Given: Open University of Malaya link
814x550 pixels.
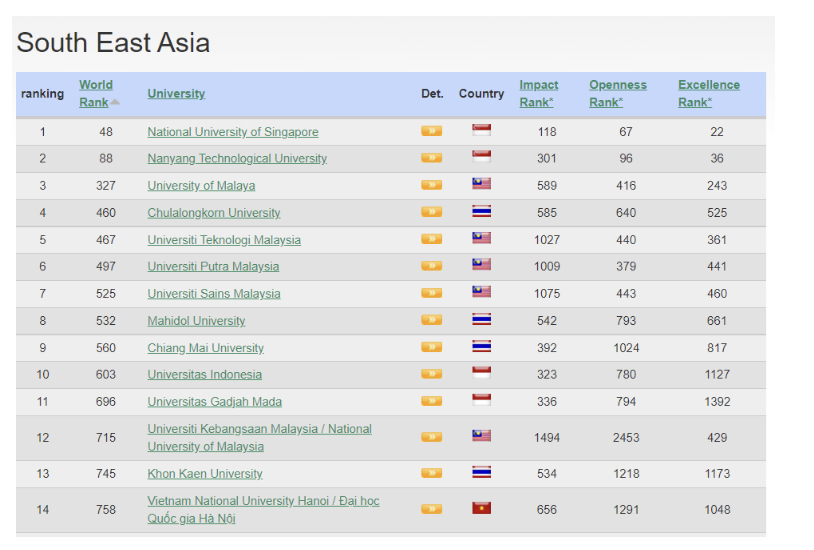Looking at the screenshot, I should (x=201, y=185).
